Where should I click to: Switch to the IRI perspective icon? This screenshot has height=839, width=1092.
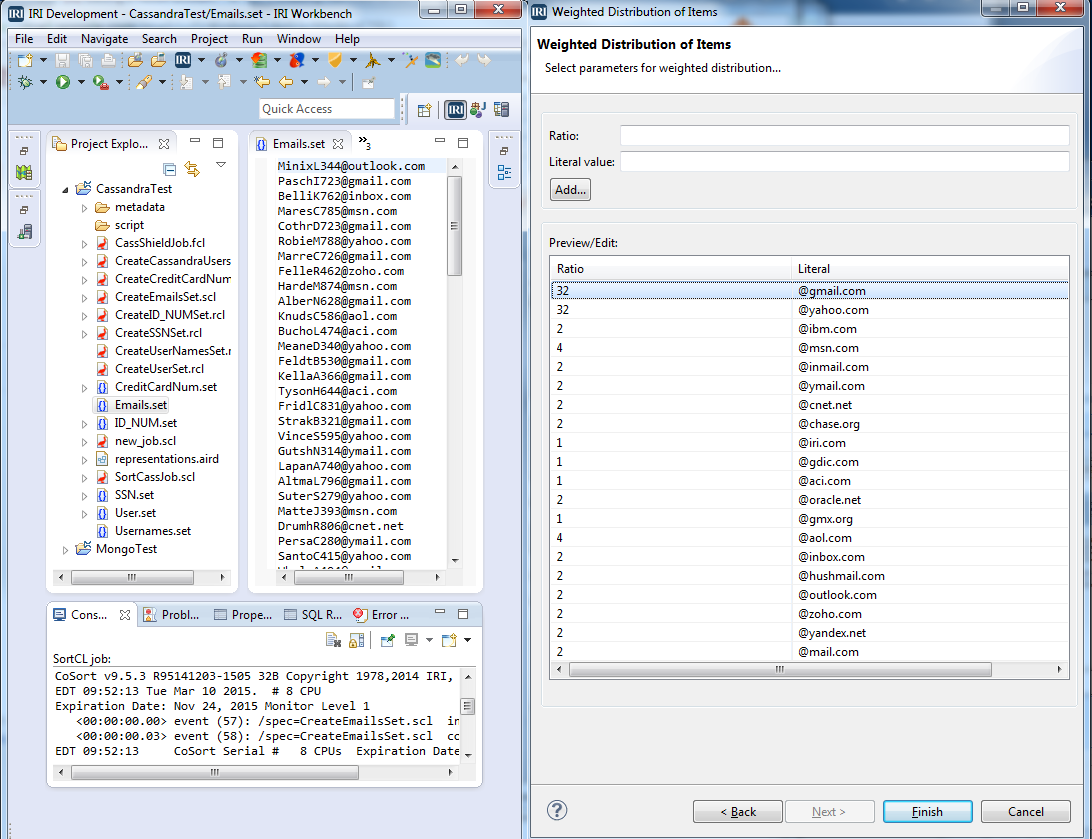click(x=455, y=110)
